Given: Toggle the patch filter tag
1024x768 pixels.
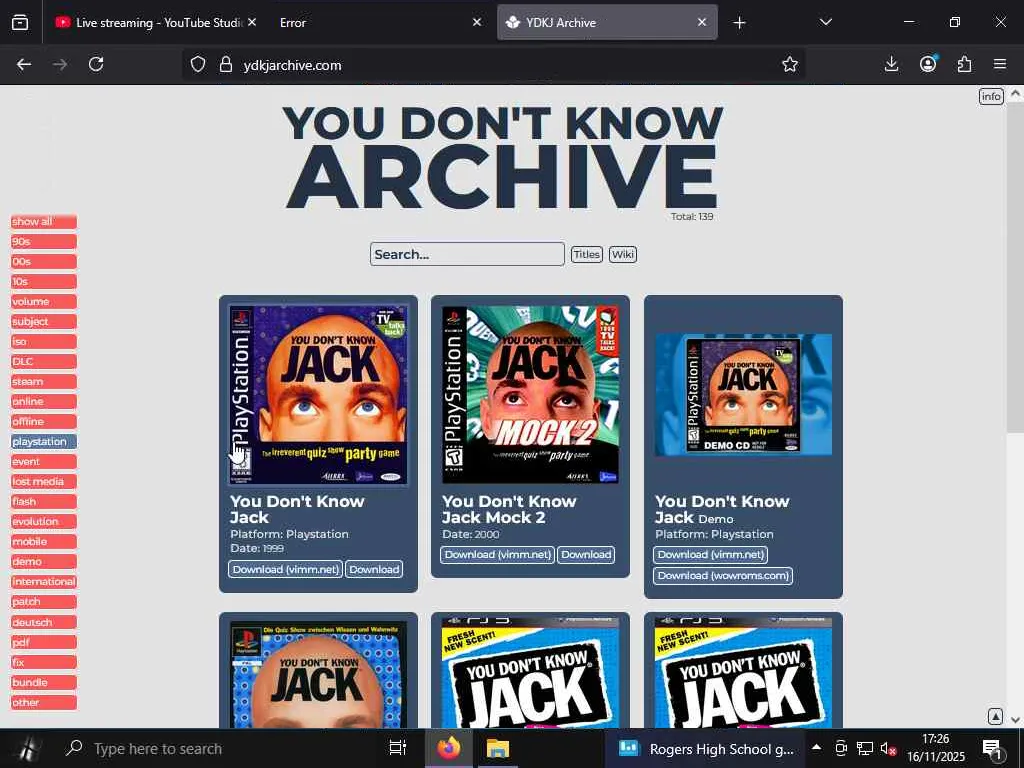Looking at the screenshot, I should 44,601.
